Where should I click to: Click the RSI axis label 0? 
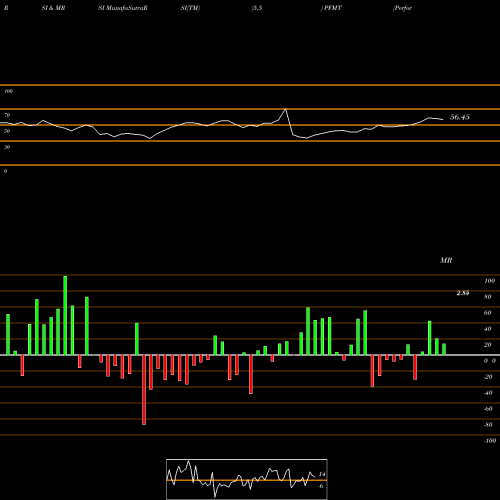point(5,171)
